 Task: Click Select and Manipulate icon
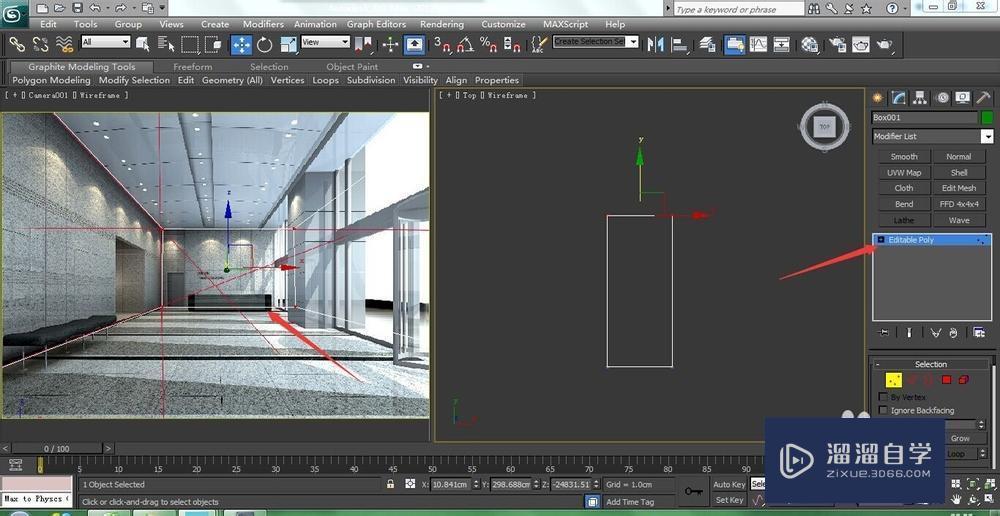[x=390, y=44]
